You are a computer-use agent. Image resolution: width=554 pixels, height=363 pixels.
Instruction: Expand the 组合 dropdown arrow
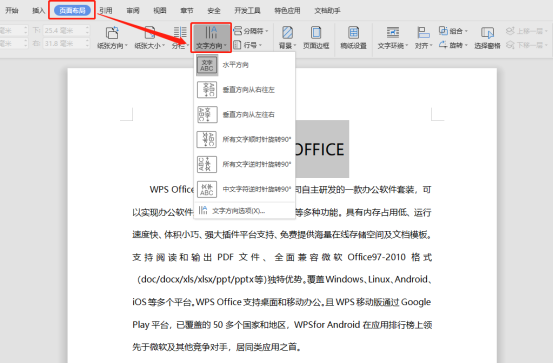click(x=466, y=31)
